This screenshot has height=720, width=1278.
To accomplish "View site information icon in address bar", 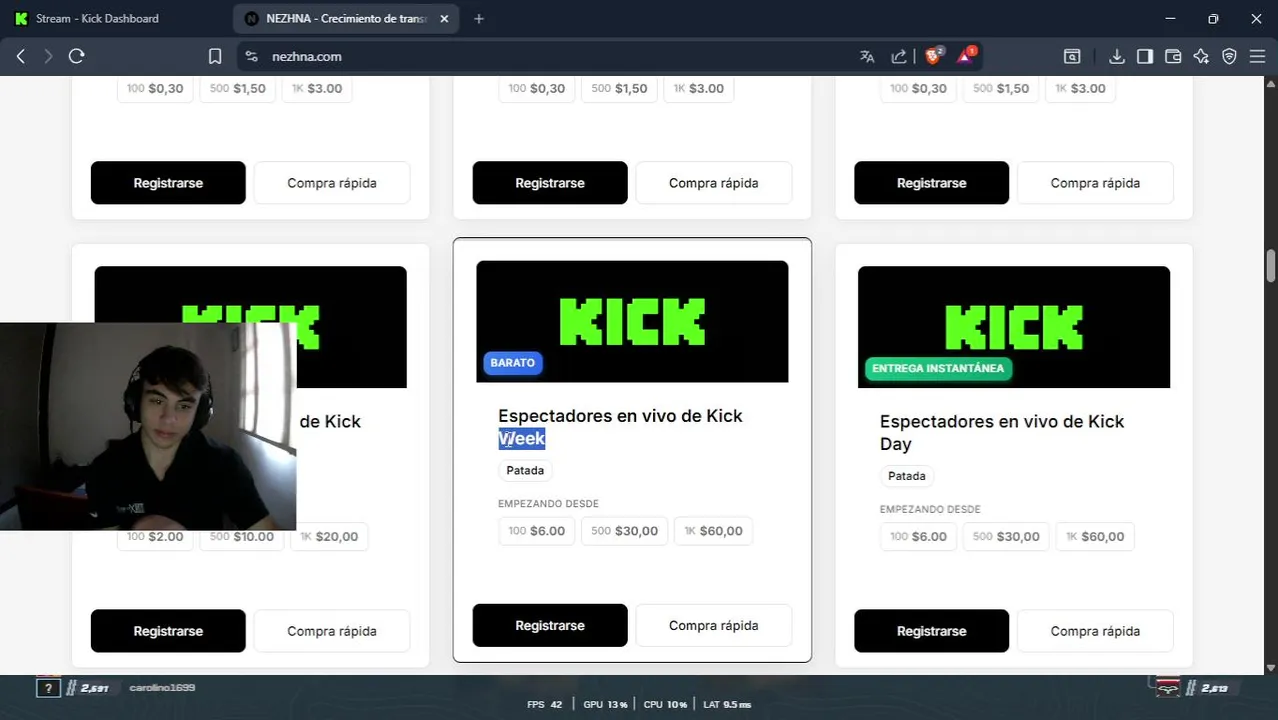I will [251, 57].
